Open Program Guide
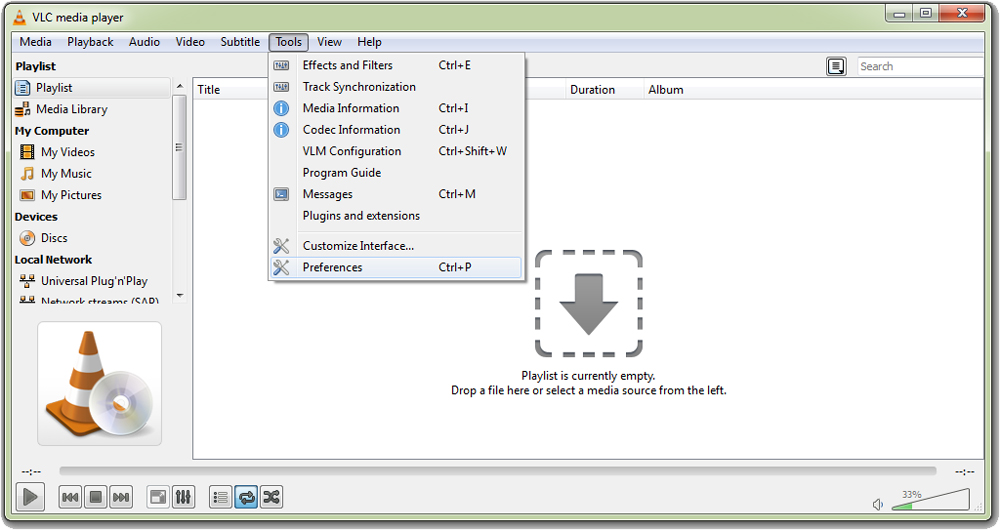 [x=395, y=173]
